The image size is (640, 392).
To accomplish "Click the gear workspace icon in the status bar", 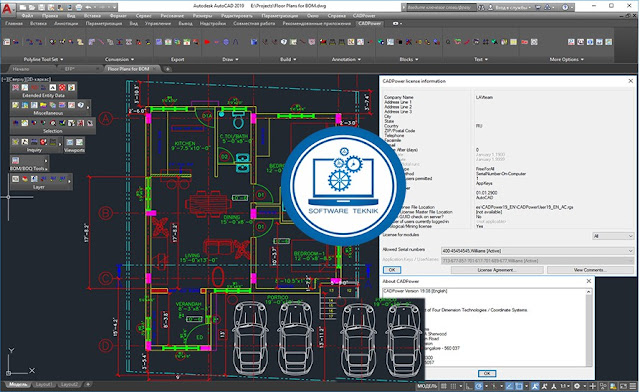I will click(x=577, y=386).
